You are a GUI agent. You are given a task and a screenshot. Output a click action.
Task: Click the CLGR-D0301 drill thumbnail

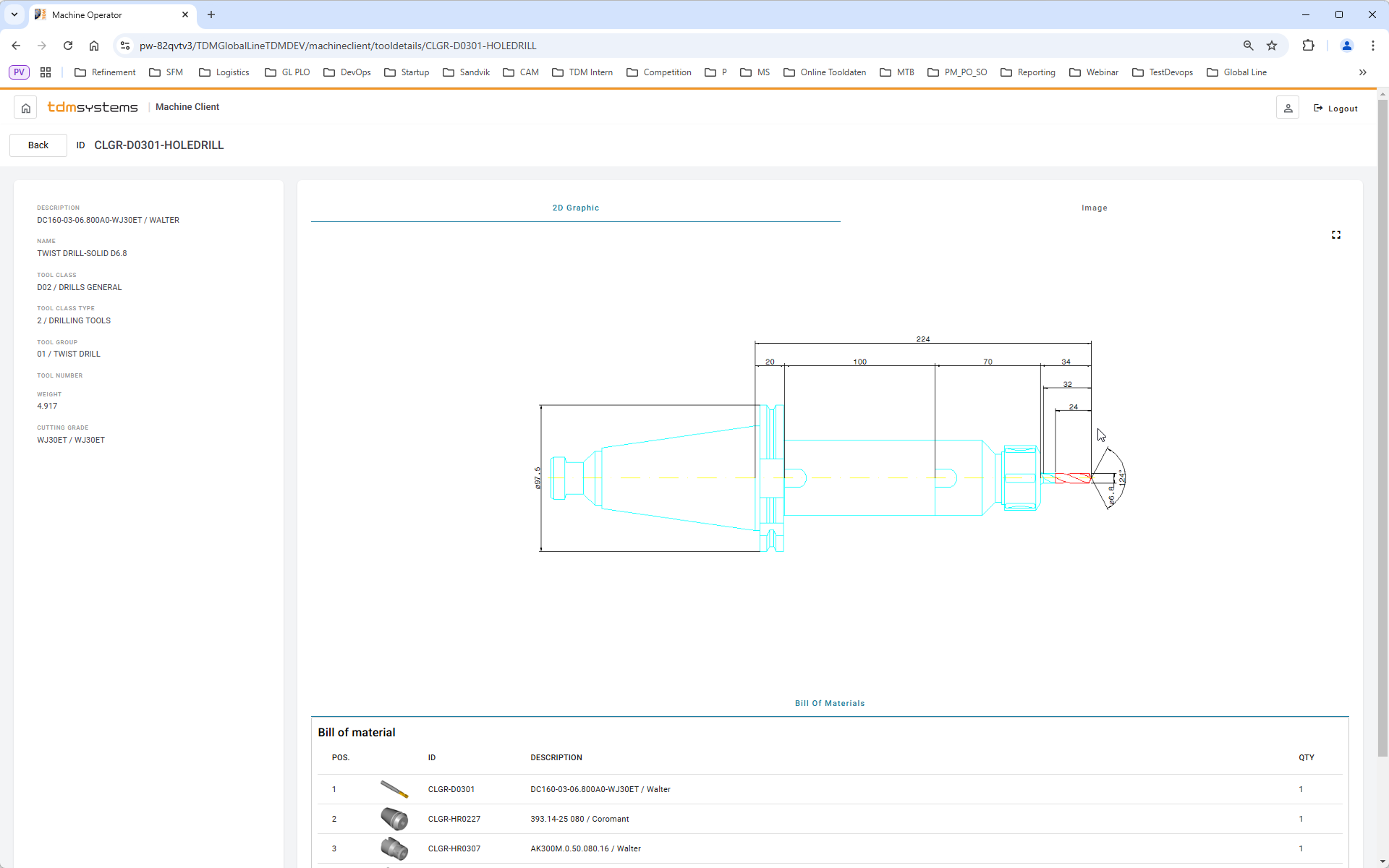point(394,789)
